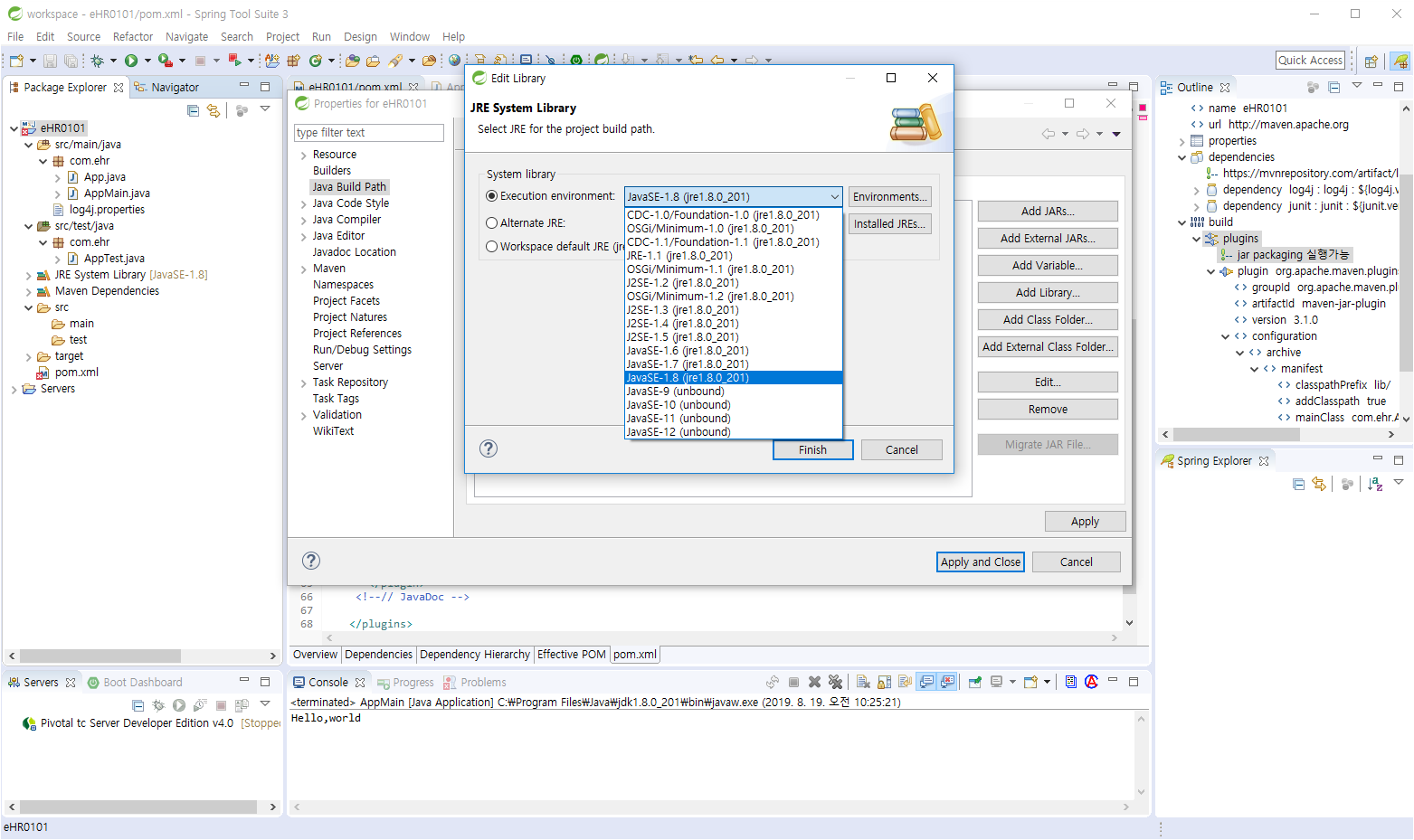Click the Debug bug icon in main toolbar
Screen dimensions: 1414x840
pos(97,61)
